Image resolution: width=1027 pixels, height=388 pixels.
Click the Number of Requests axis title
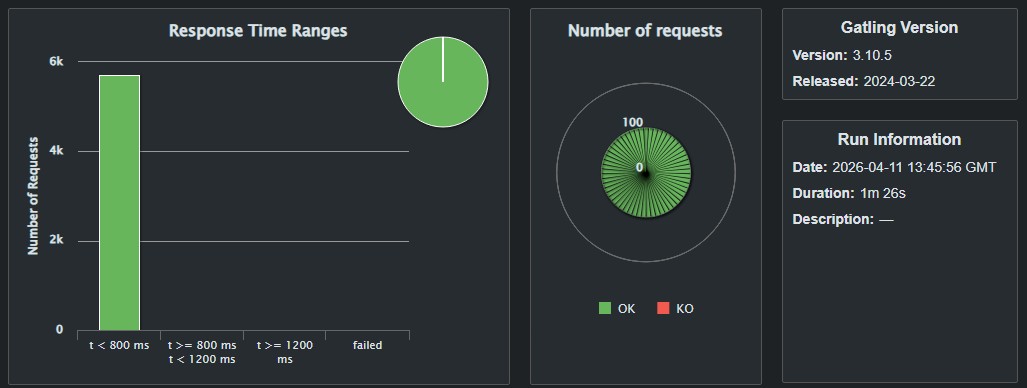tap(33, 195)
